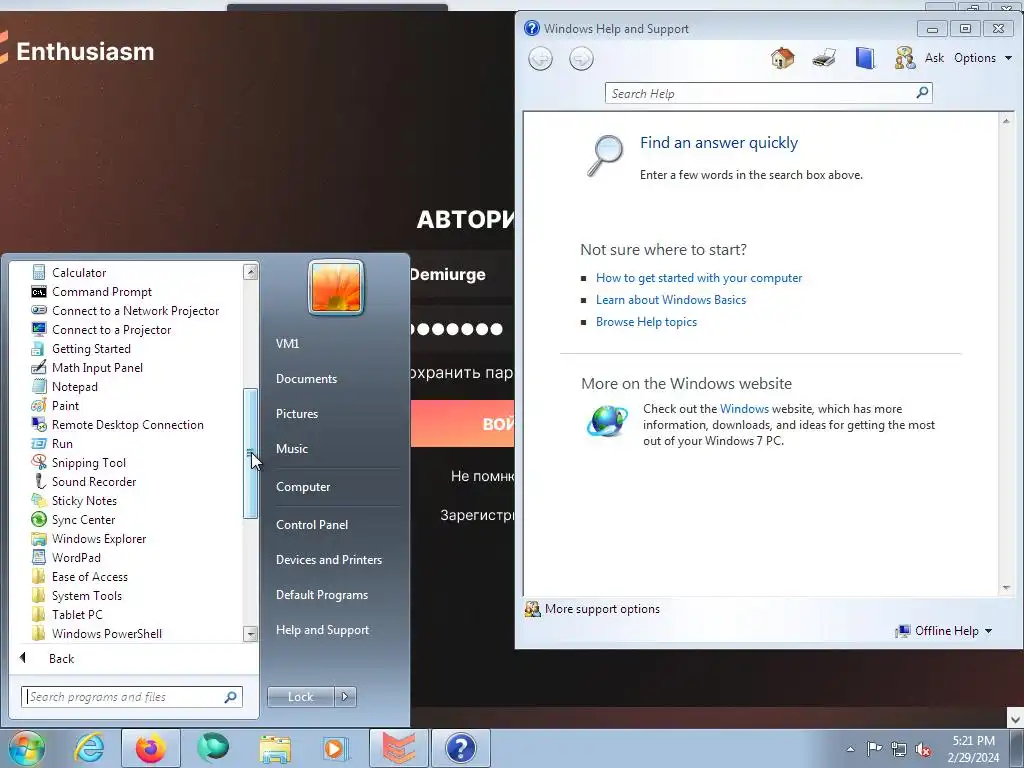Viewport: 1024px width, 768px height.
Task: Open the shutdown options arrow next to Lock
Action: [x=345, y=696]
